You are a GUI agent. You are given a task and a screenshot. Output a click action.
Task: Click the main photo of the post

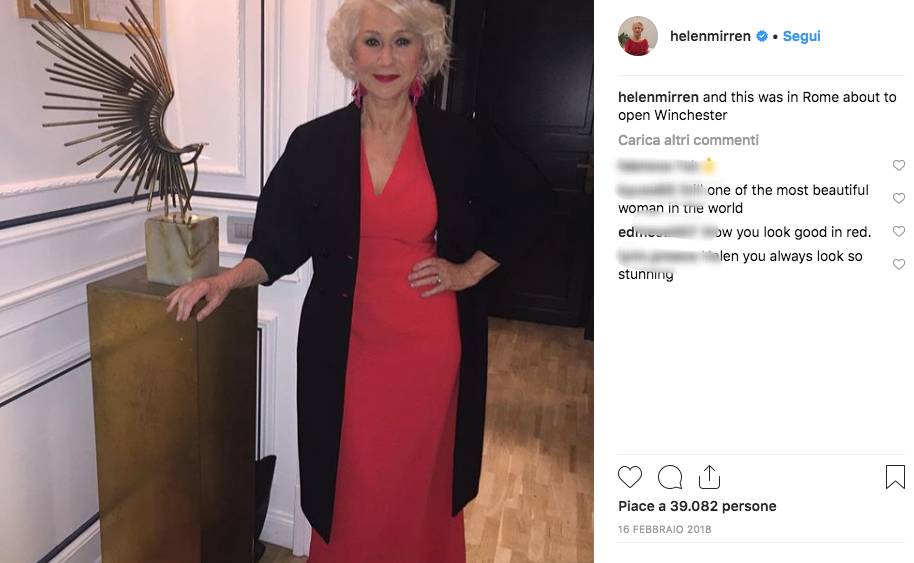(297, 282)
